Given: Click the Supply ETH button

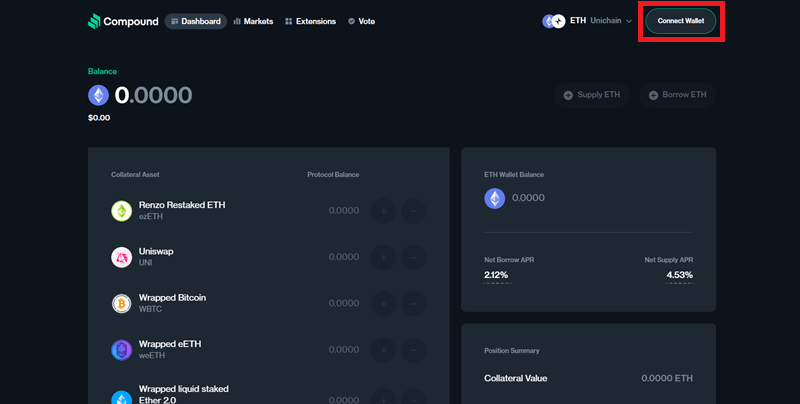Looking at the screenshot, I should pyautogui.click(x=592, y=95).
